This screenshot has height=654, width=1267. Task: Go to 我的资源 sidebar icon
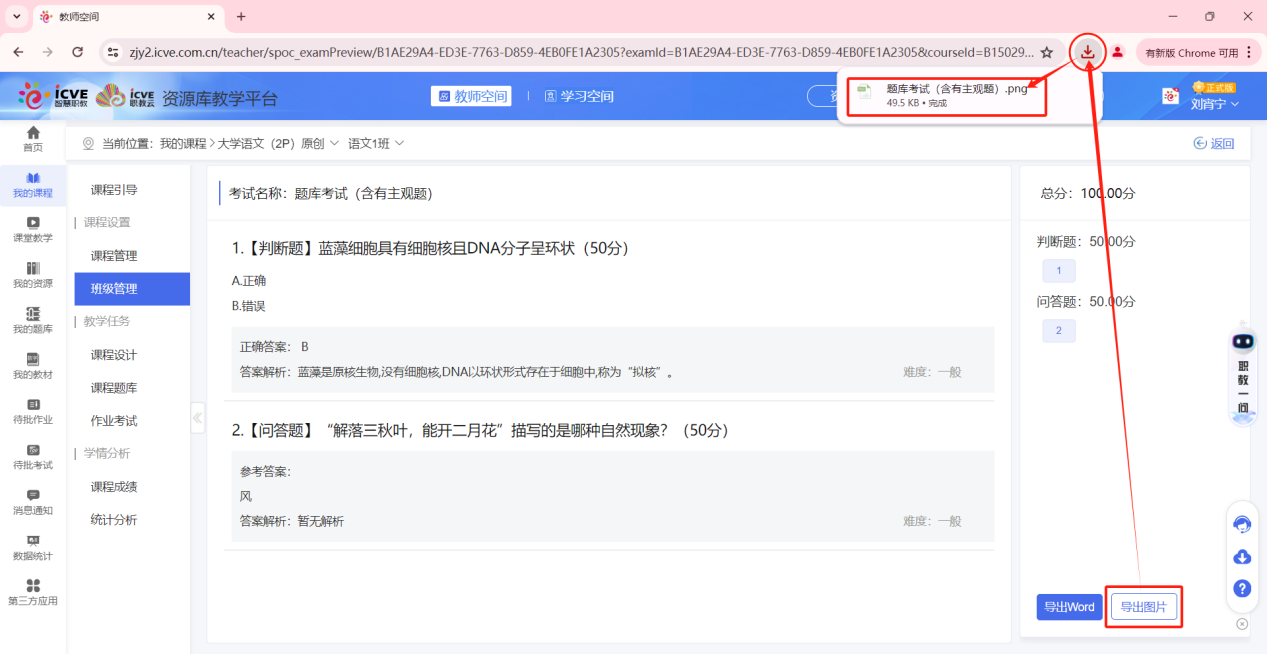tap(33, 275)
